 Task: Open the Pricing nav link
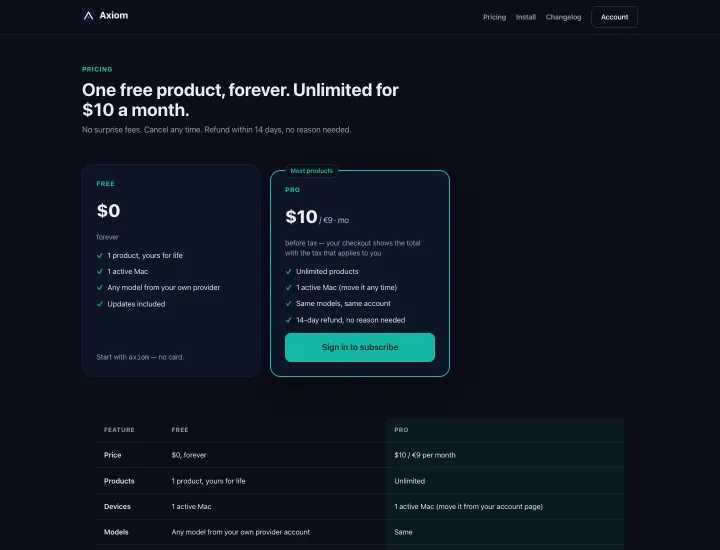494,17
